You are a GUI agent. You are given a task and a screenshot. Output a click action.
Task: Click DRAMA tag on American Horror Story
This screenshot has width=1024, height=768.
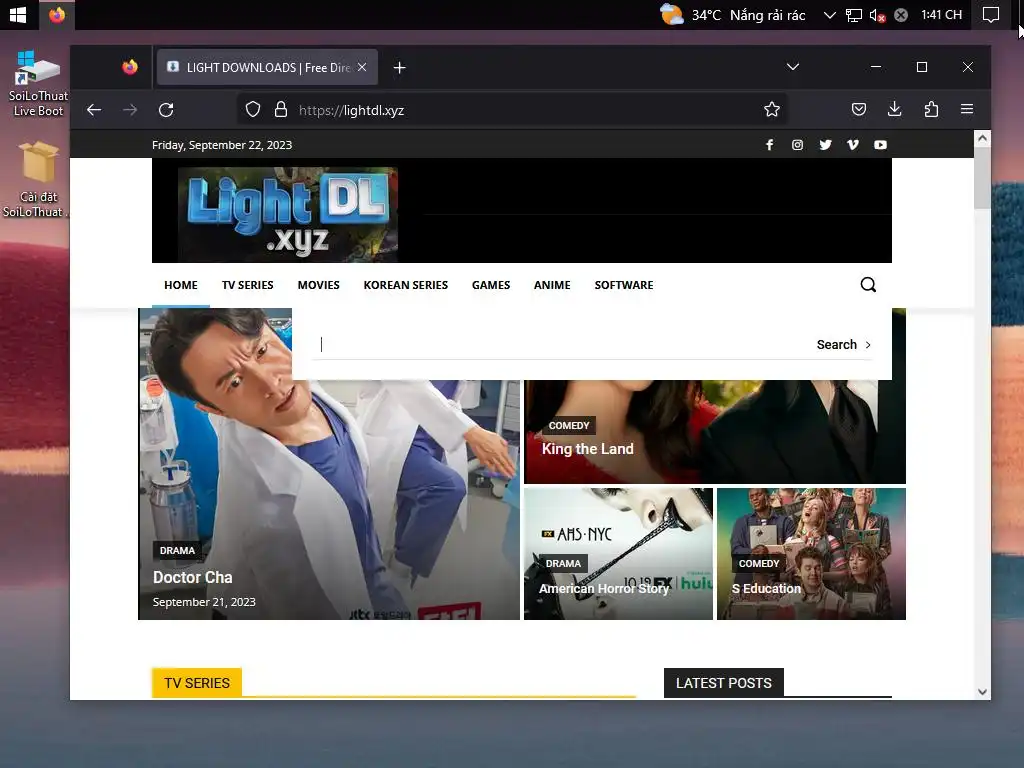pos(563,564)
